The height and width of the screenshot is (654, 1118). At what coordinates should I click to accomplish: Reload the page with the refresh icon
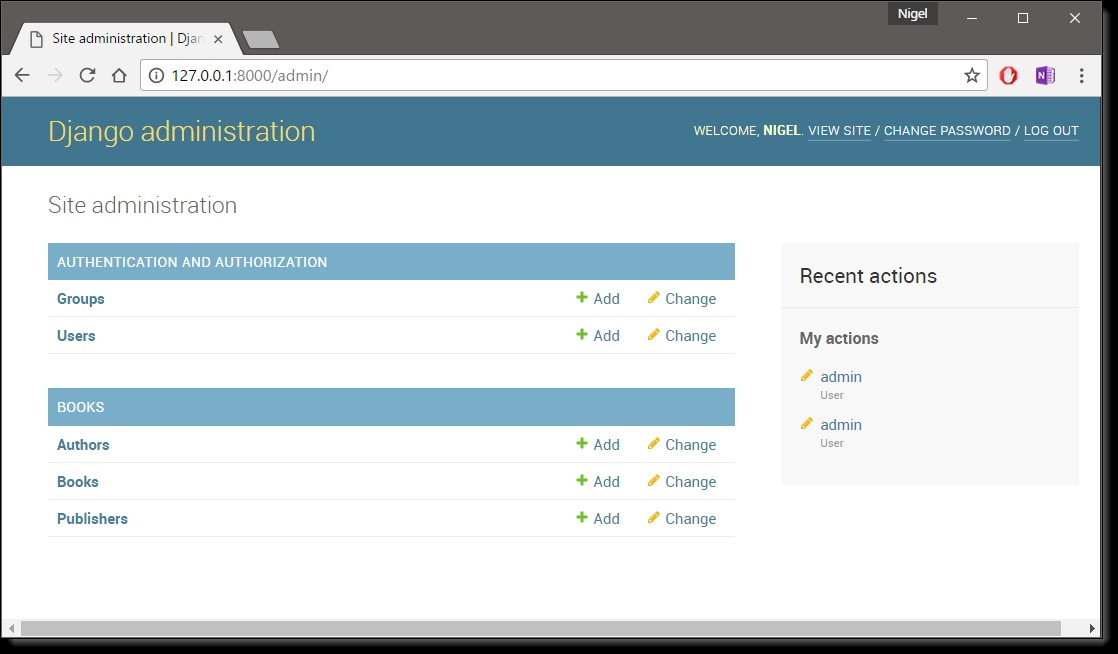tap(87, 75)
